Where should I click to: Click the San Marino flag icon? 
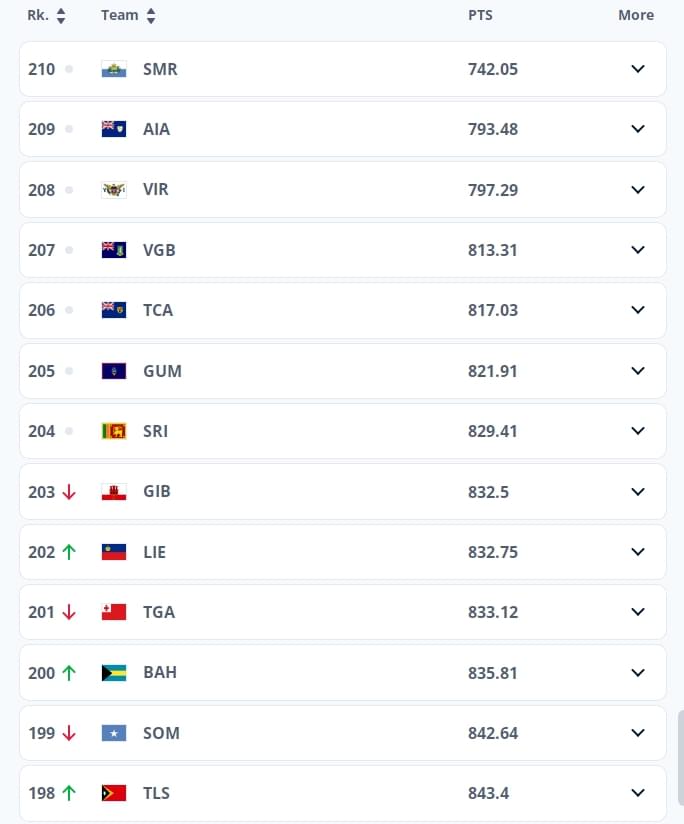pyautogui.click(x=113, y=69)
